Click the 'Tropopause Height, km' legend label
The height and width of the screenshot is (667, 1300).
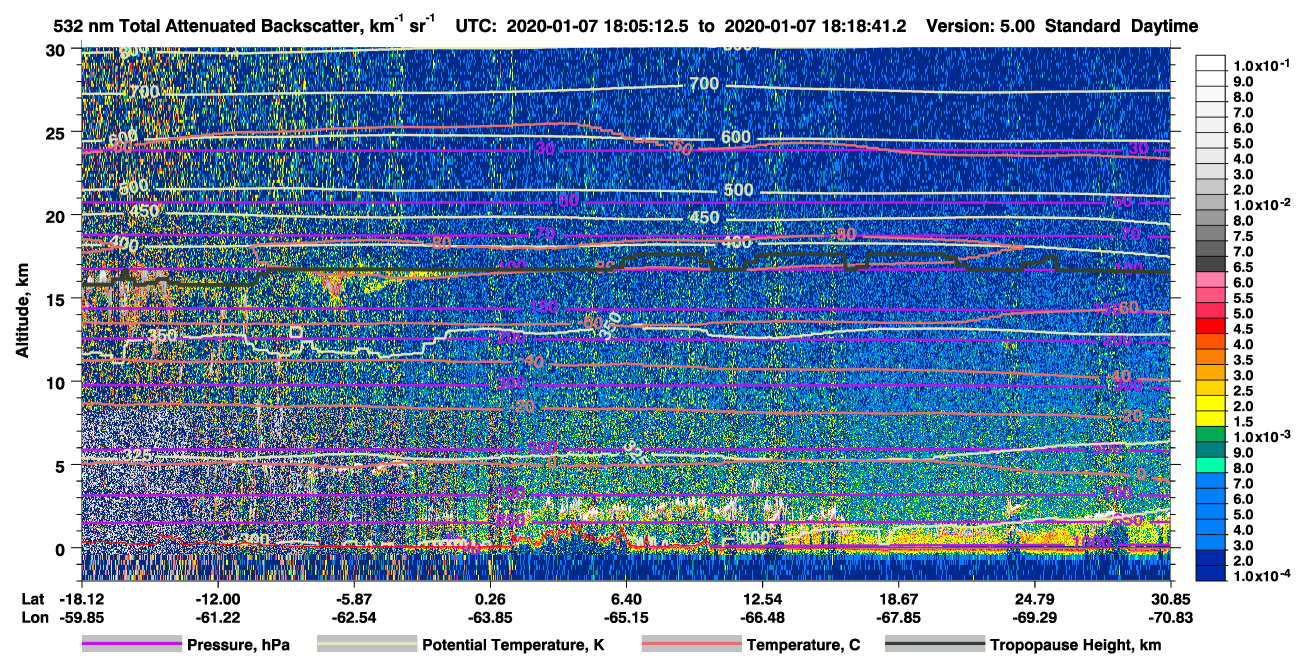tap(1075, 645)
